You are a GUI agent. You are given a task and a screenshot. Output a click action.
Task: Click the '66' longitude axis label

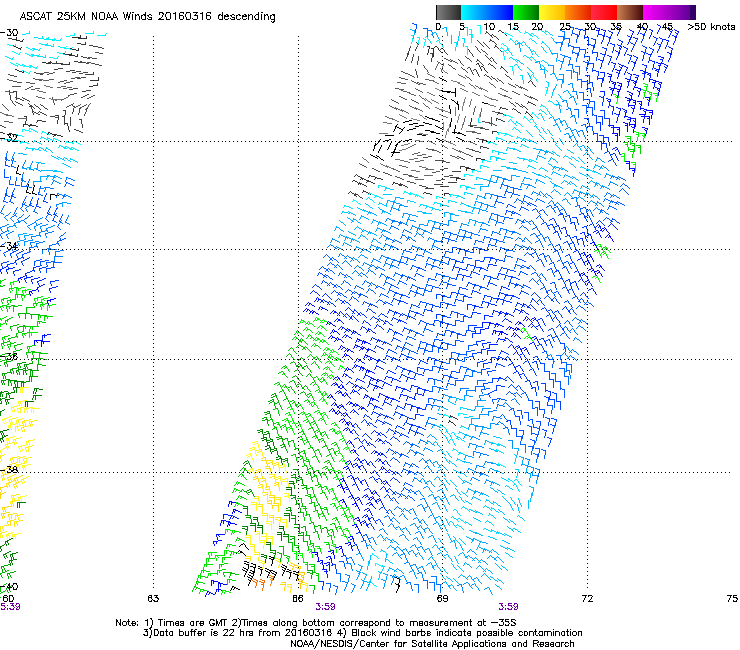click(x=298, y=599)
